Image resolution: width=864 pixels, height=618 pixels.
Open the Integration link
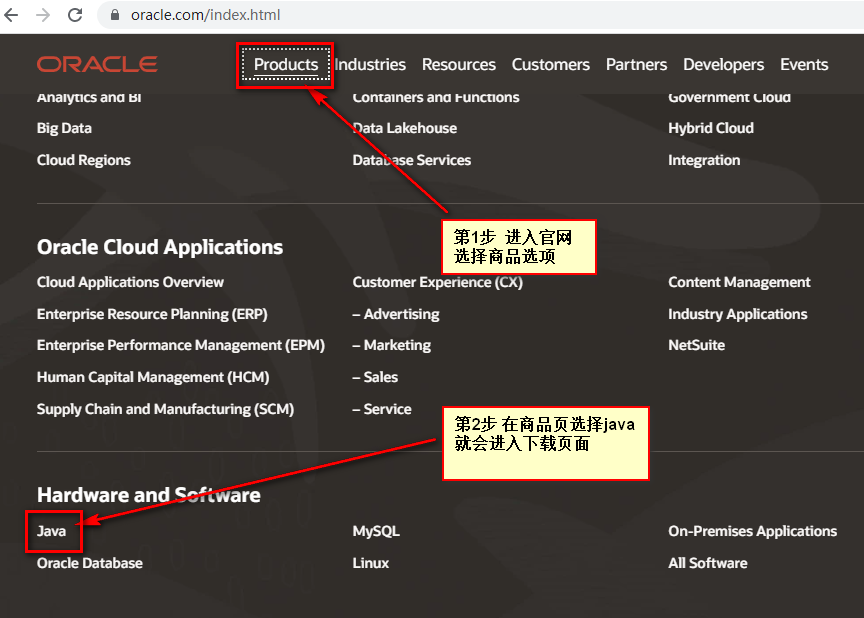tap(704, 160)
